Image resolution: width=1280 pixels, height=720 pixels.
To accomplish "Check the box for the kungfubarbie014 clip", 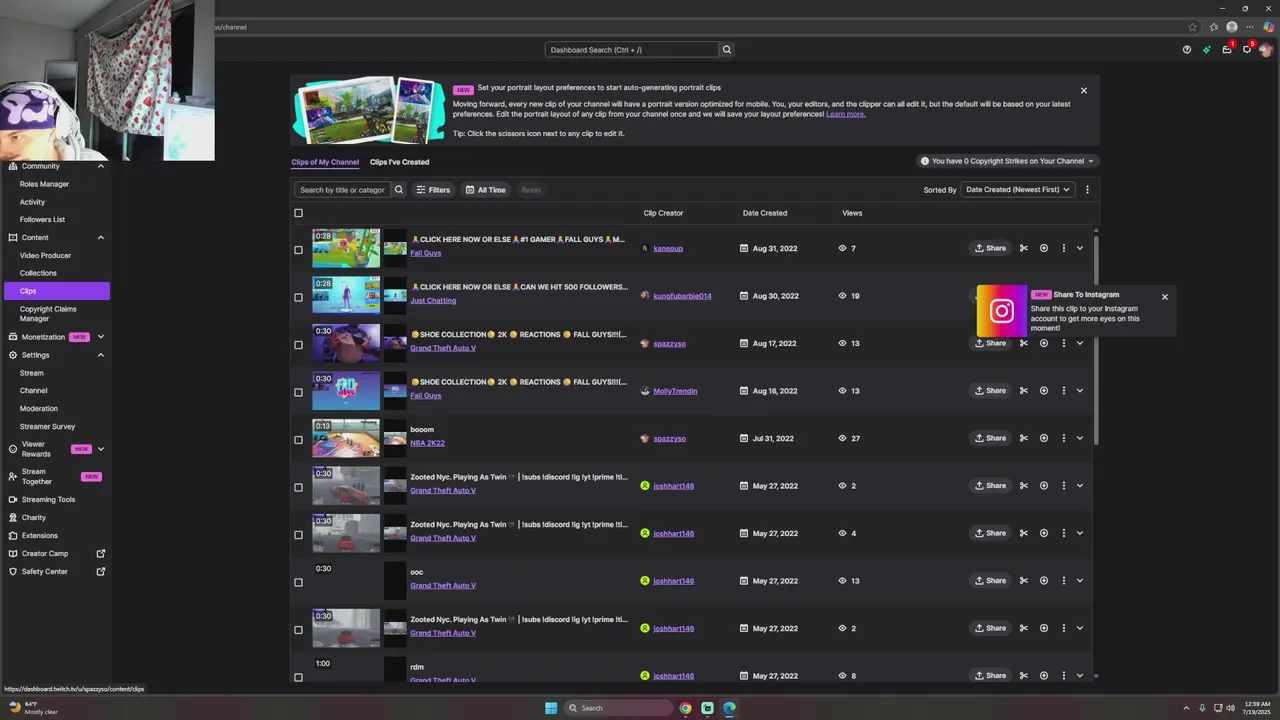I will [298, 297].
